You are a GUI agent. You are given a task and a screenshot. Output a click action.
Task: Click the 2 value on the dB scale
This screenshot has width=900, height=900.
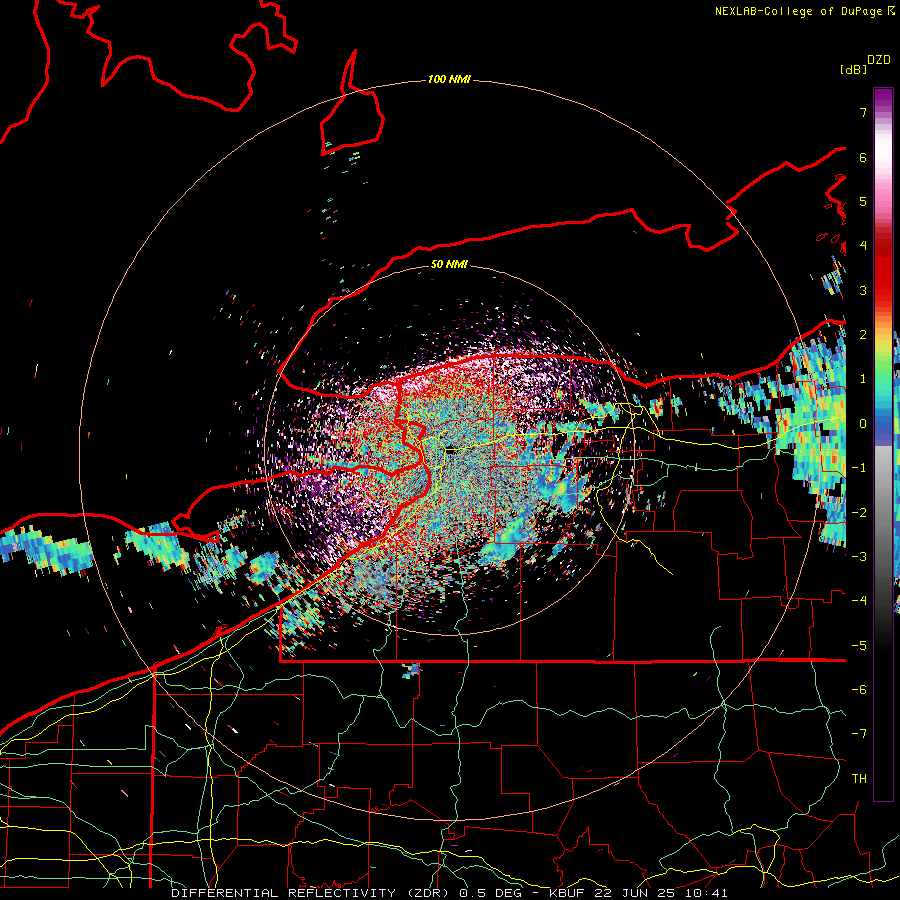click(x=863, y=334)
